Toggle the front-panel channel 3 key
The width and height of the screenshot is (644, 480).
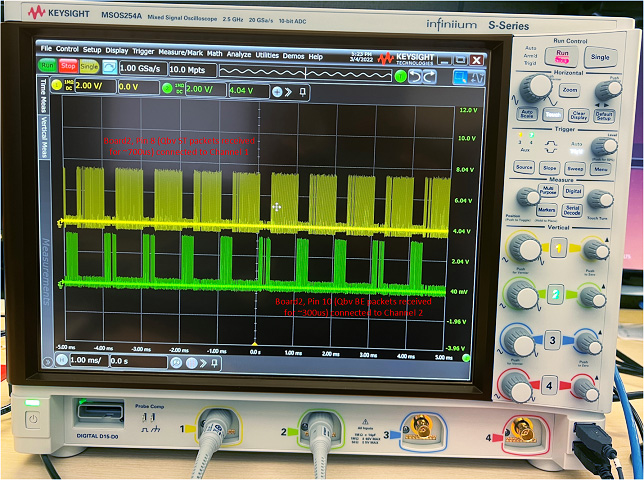pos(552,340)
